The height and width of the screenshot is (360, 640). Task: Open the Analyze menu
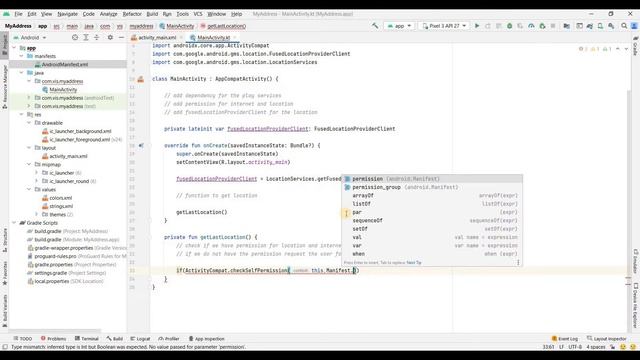(109, 14)
